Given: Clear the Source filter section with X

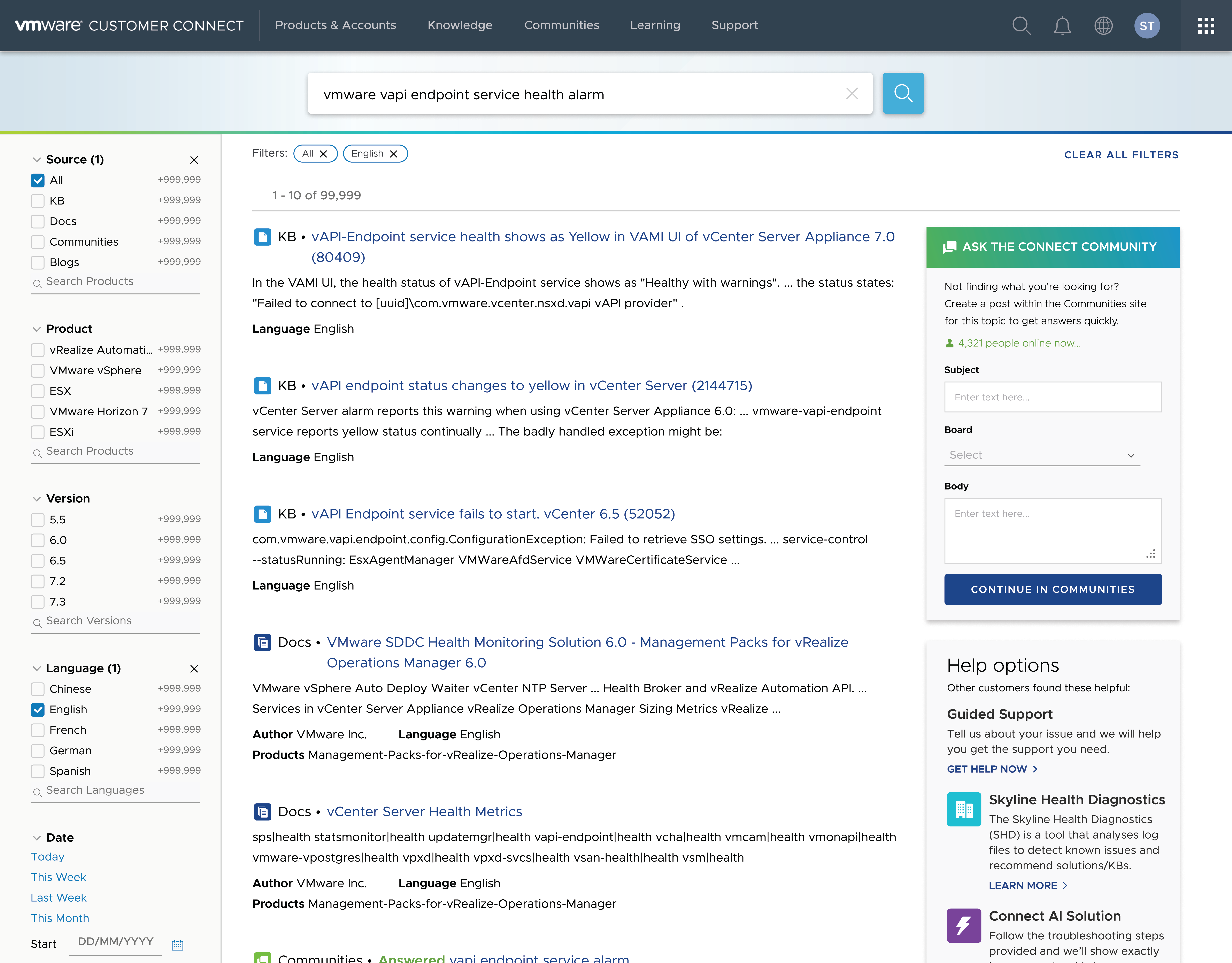Looking at the screenshot, I should (x=194, y=160).
